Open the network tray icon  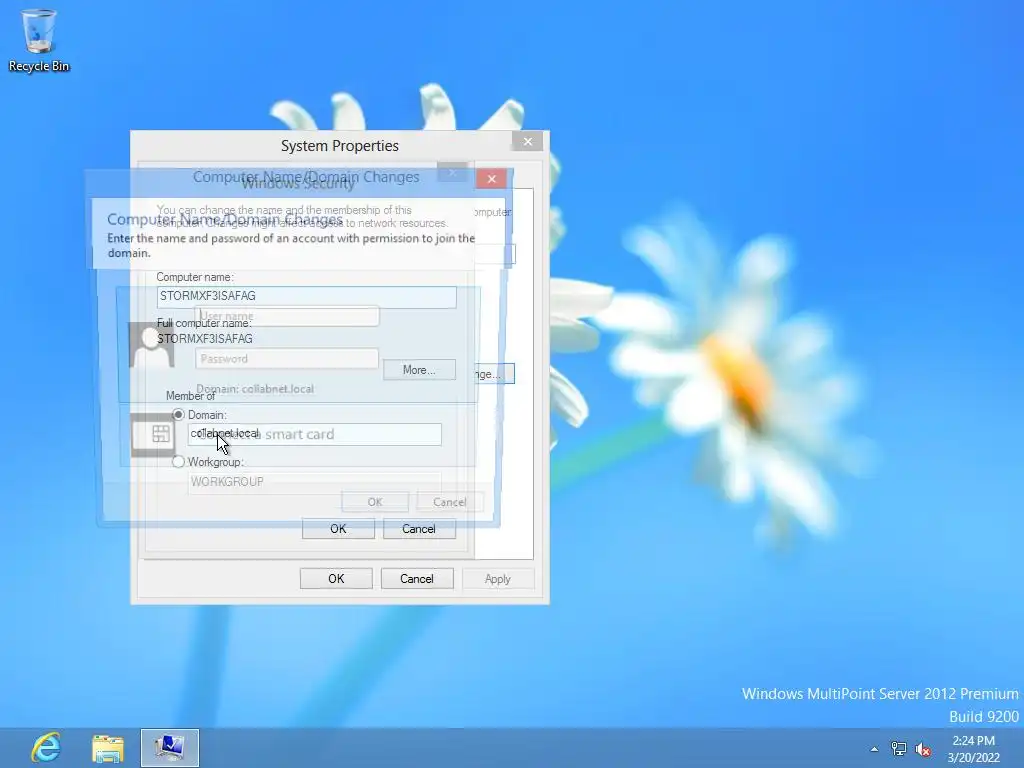pos(899,749)
